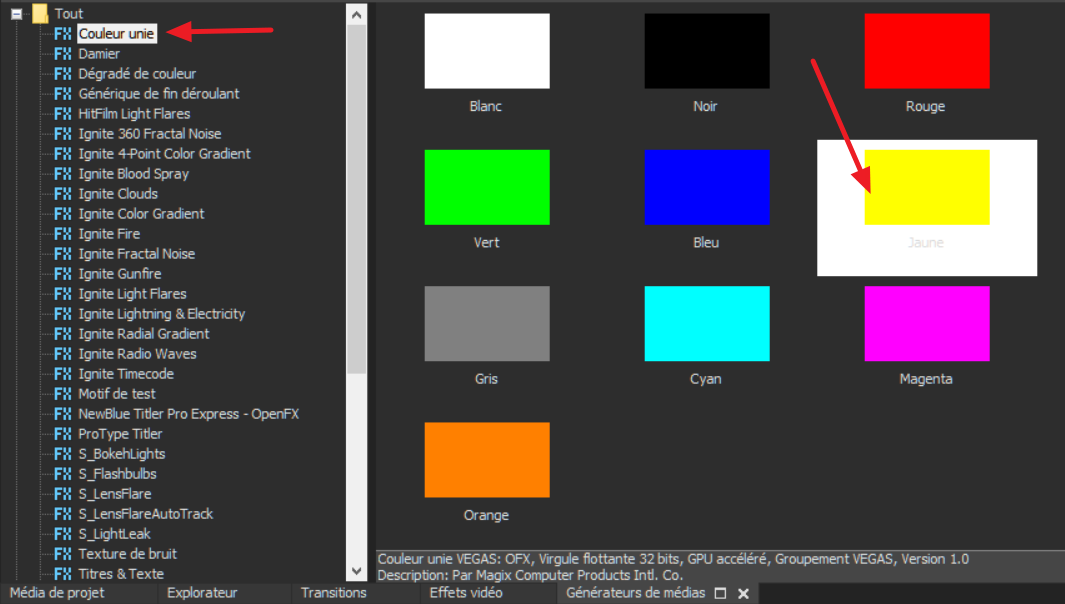Select the Magenta preset thumbnail
Screen dimensions: 1065x604
927,323
